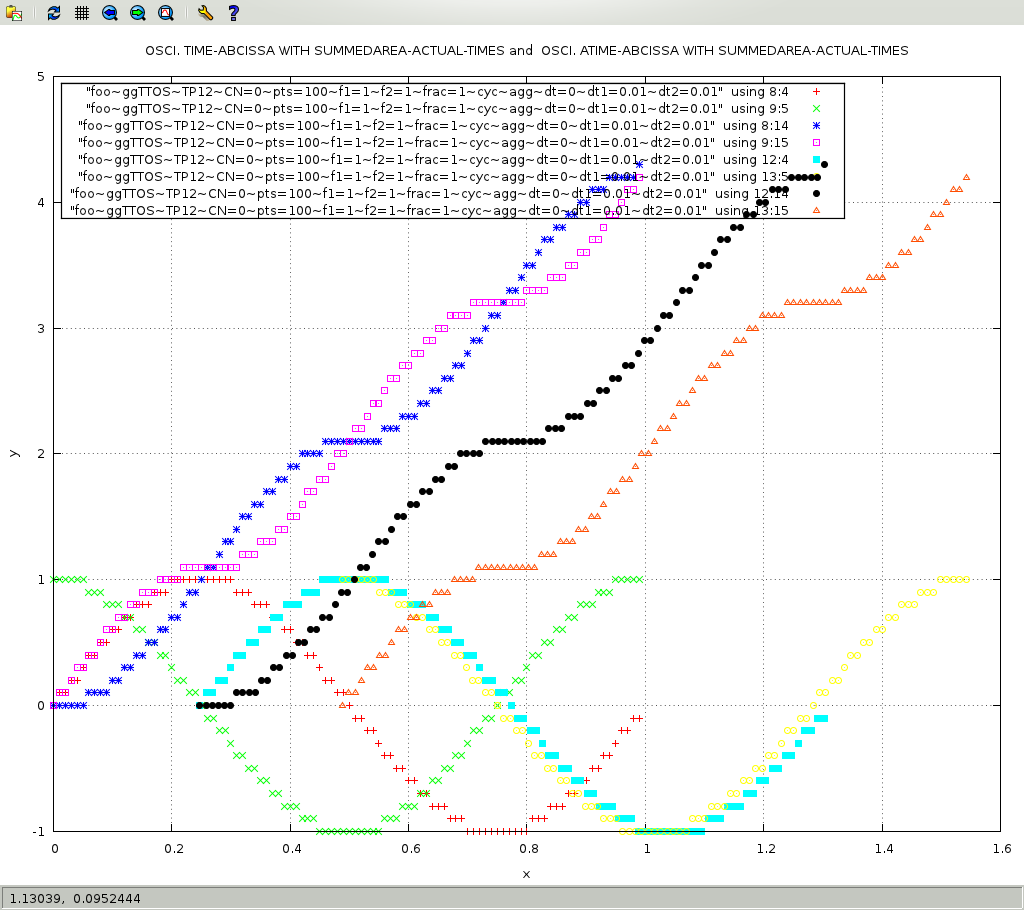Go back to previous zoom level
The width and height of the screenshot is (1024, 910).
point(110,13)
